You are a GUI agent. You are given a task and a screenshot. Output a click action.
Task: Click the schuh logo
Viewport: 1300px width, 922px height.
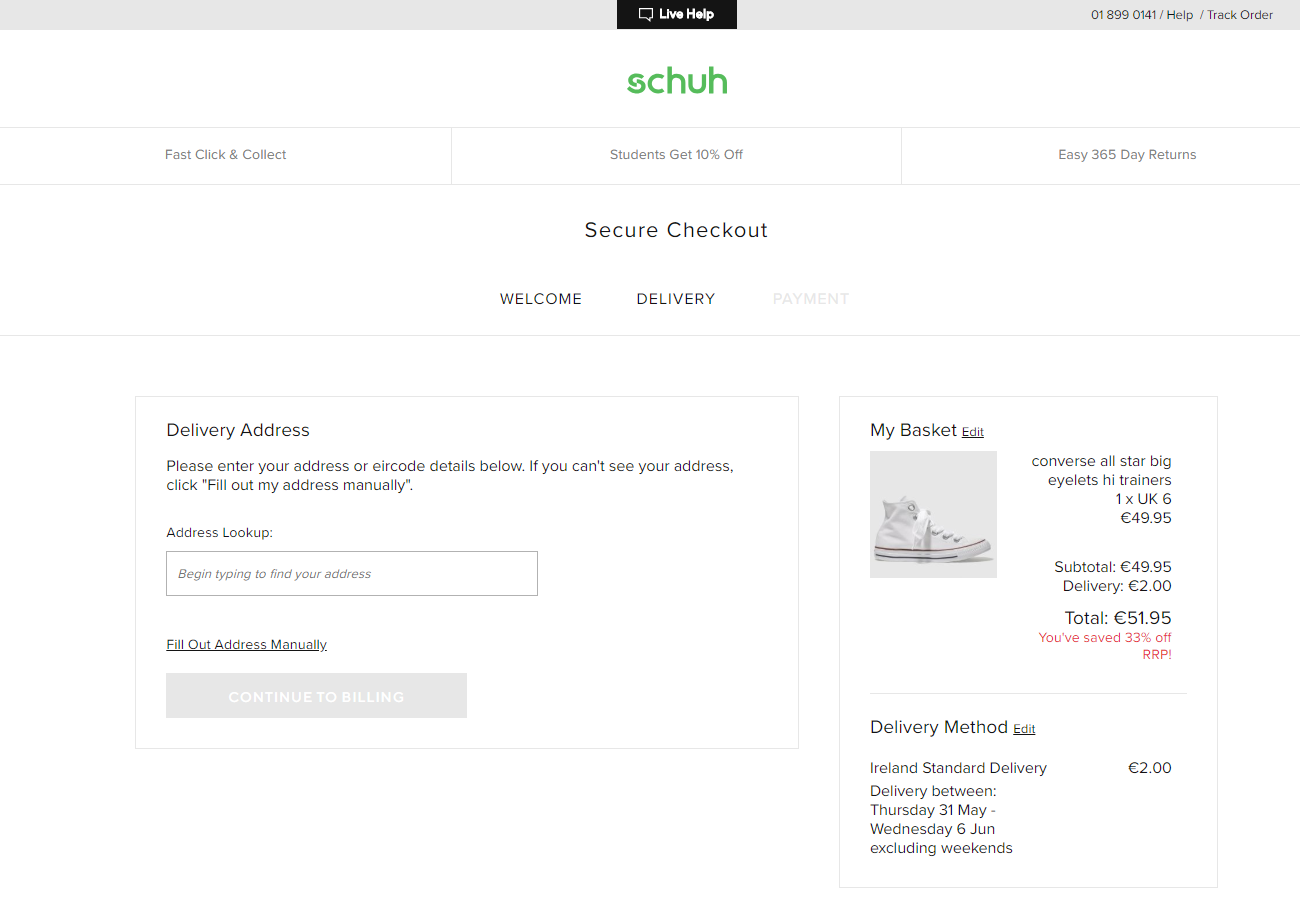[x=677, y=81]
